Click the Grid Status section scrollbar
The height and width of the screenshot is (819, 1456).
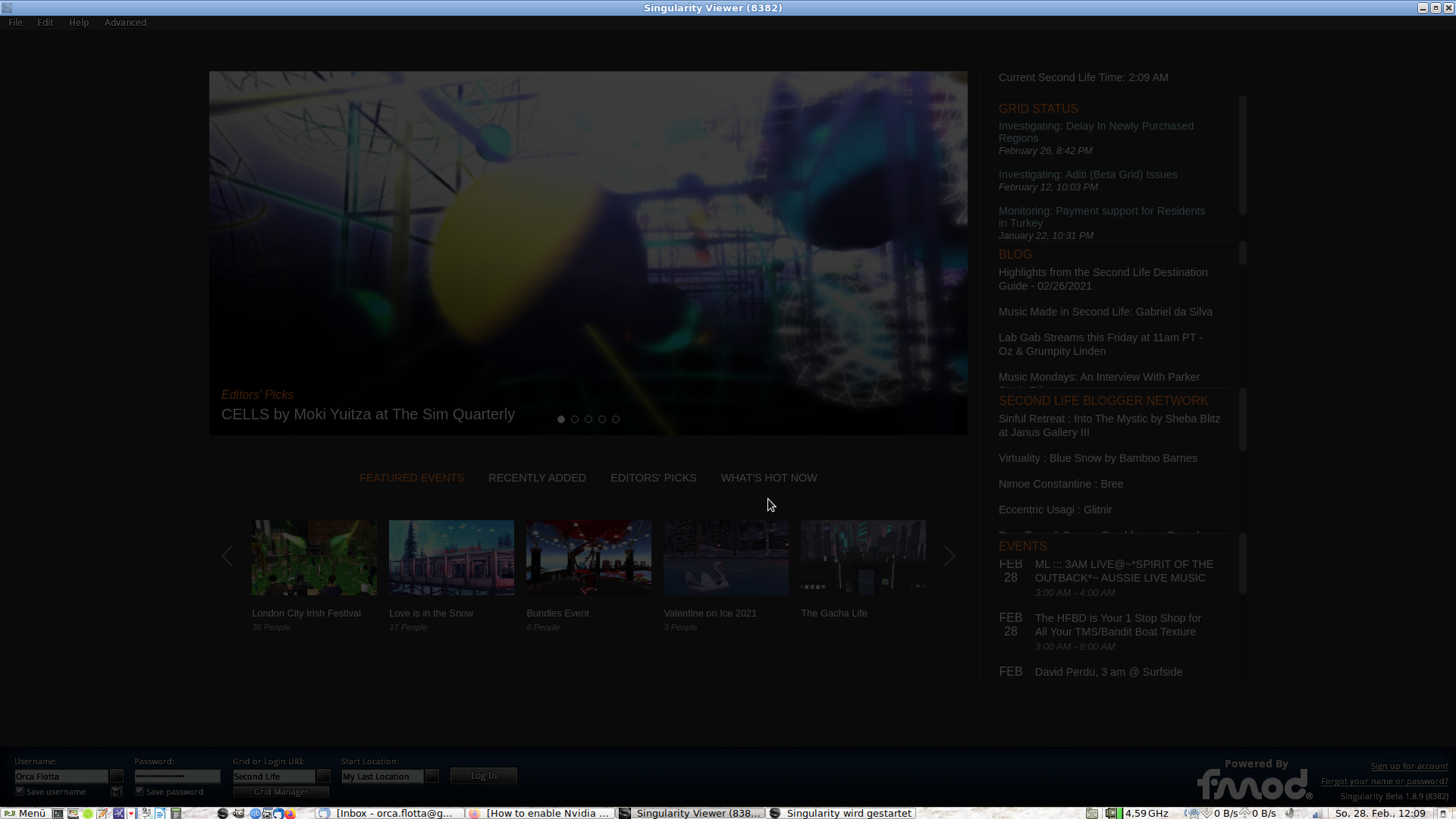(1242, 155)
